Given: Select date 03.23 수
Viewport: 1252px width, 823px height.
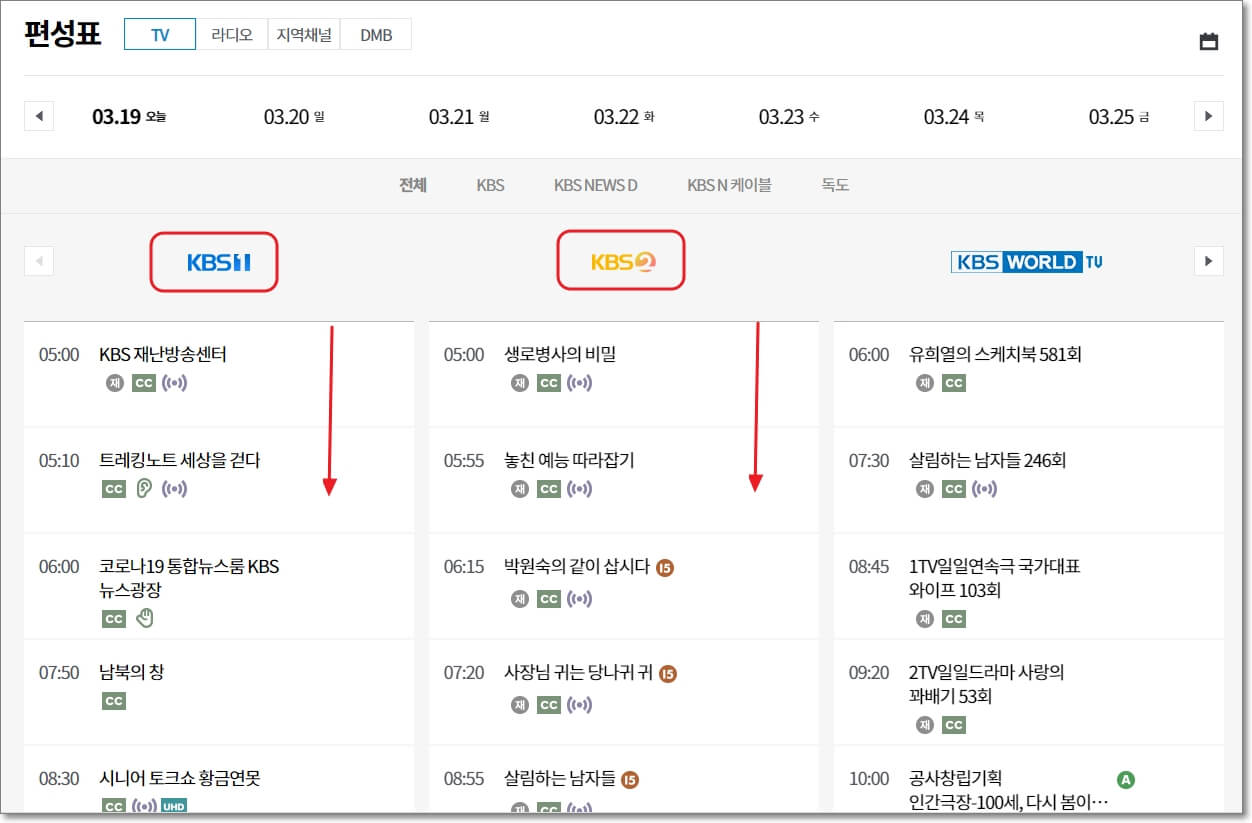Looking at the screenshot, I should (x=789, y=117).
